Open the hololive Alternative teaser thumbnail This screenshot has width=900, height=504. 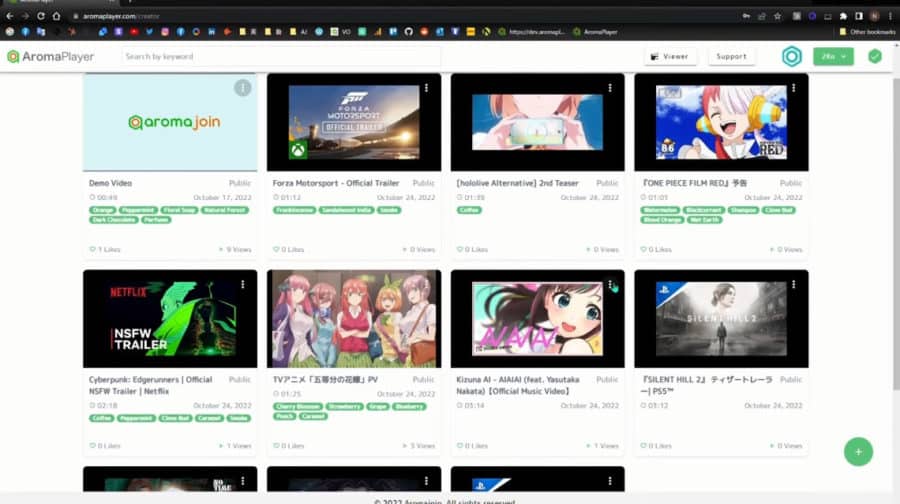click(x=538, y=122)
